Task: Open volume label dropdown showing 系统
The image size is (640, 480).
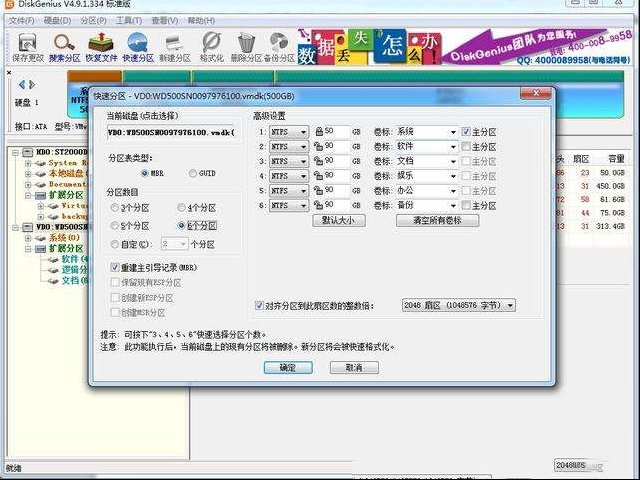Action: point(453,132)
